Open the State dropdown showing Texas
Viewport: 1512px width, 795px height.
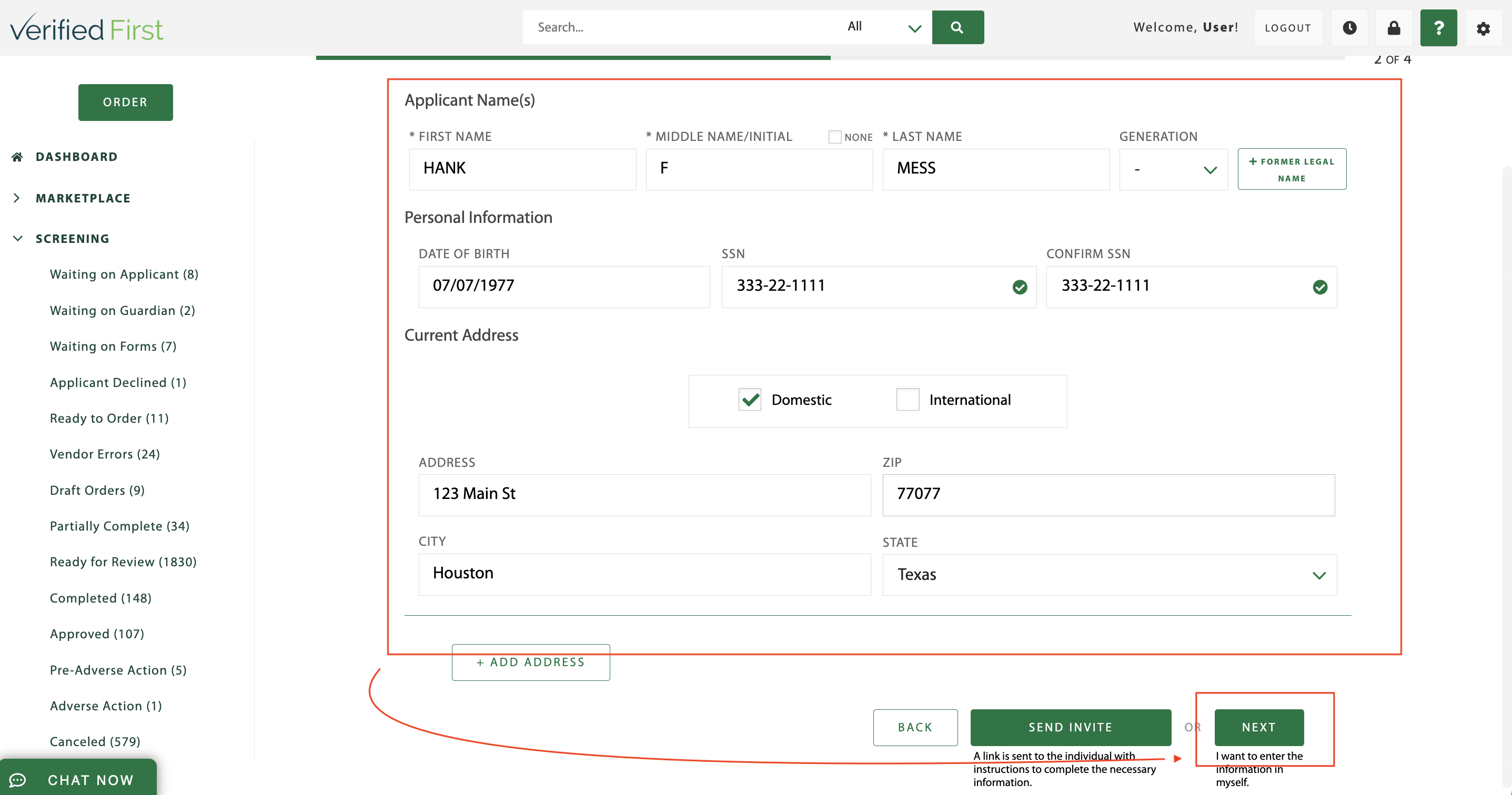[1110, 575]
